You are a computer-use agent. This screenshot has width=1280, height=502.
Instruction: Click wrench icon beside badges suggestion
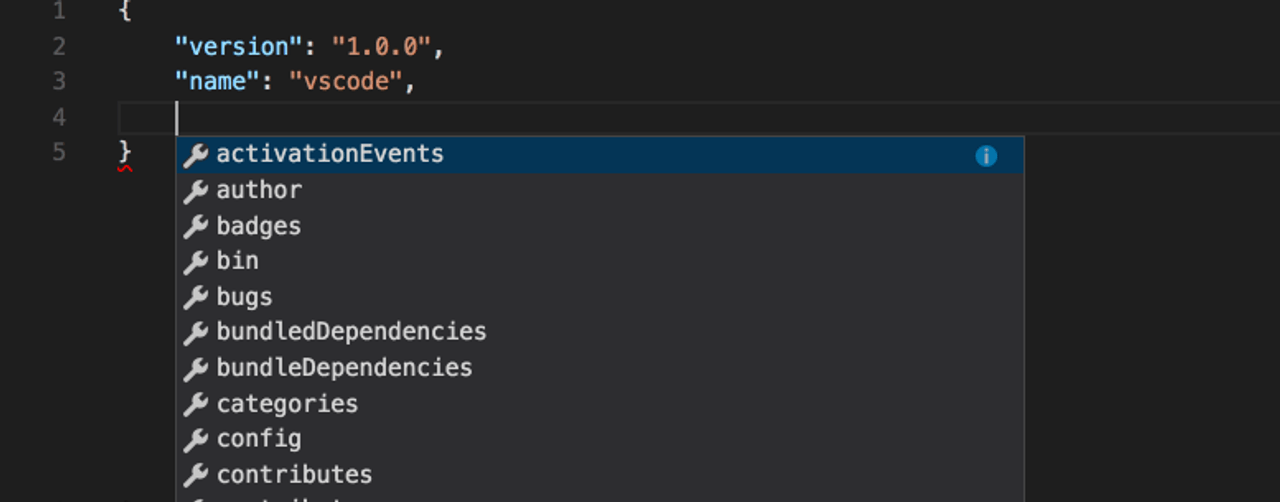click(196, 227)
